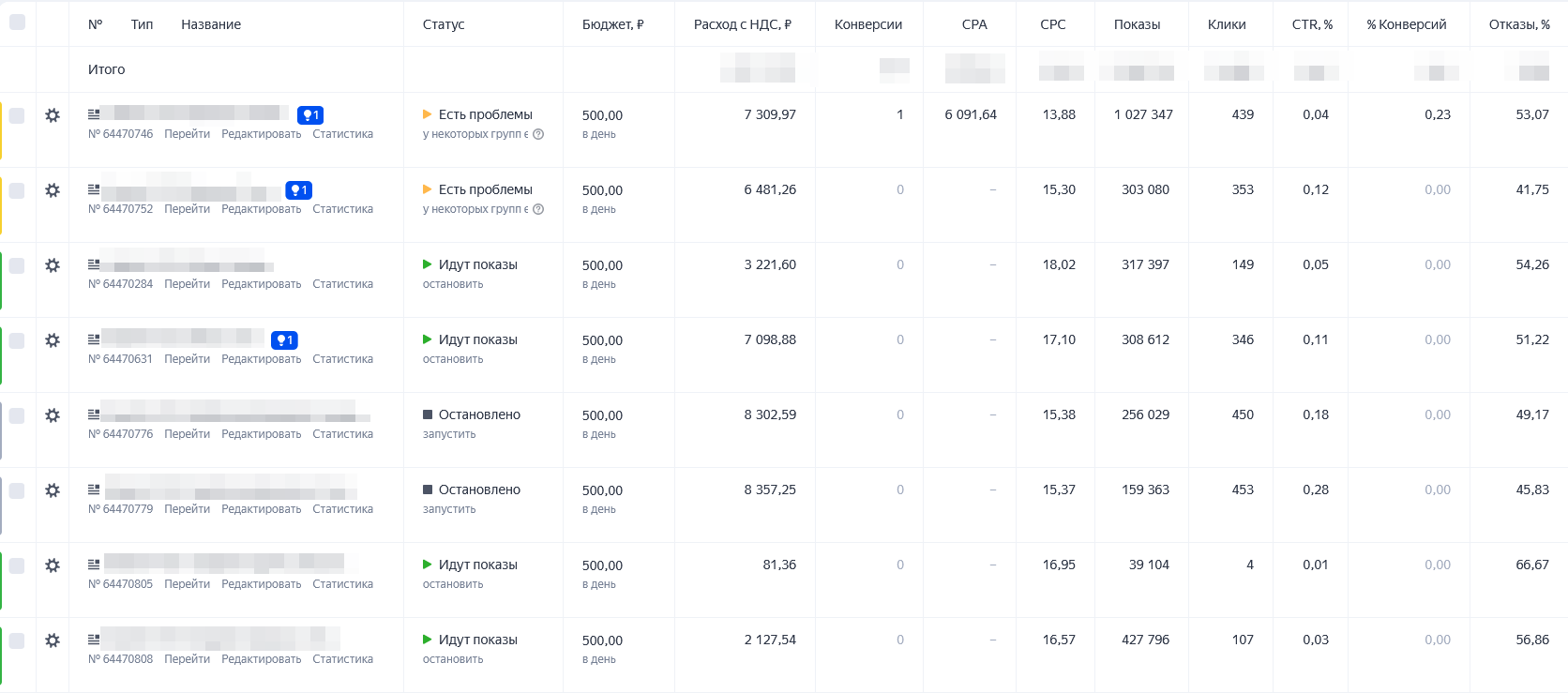This screenshot has height=693, width=1568.
Task: Open Статистика link for campaign 64470631
Action: (x=342, y=359)
